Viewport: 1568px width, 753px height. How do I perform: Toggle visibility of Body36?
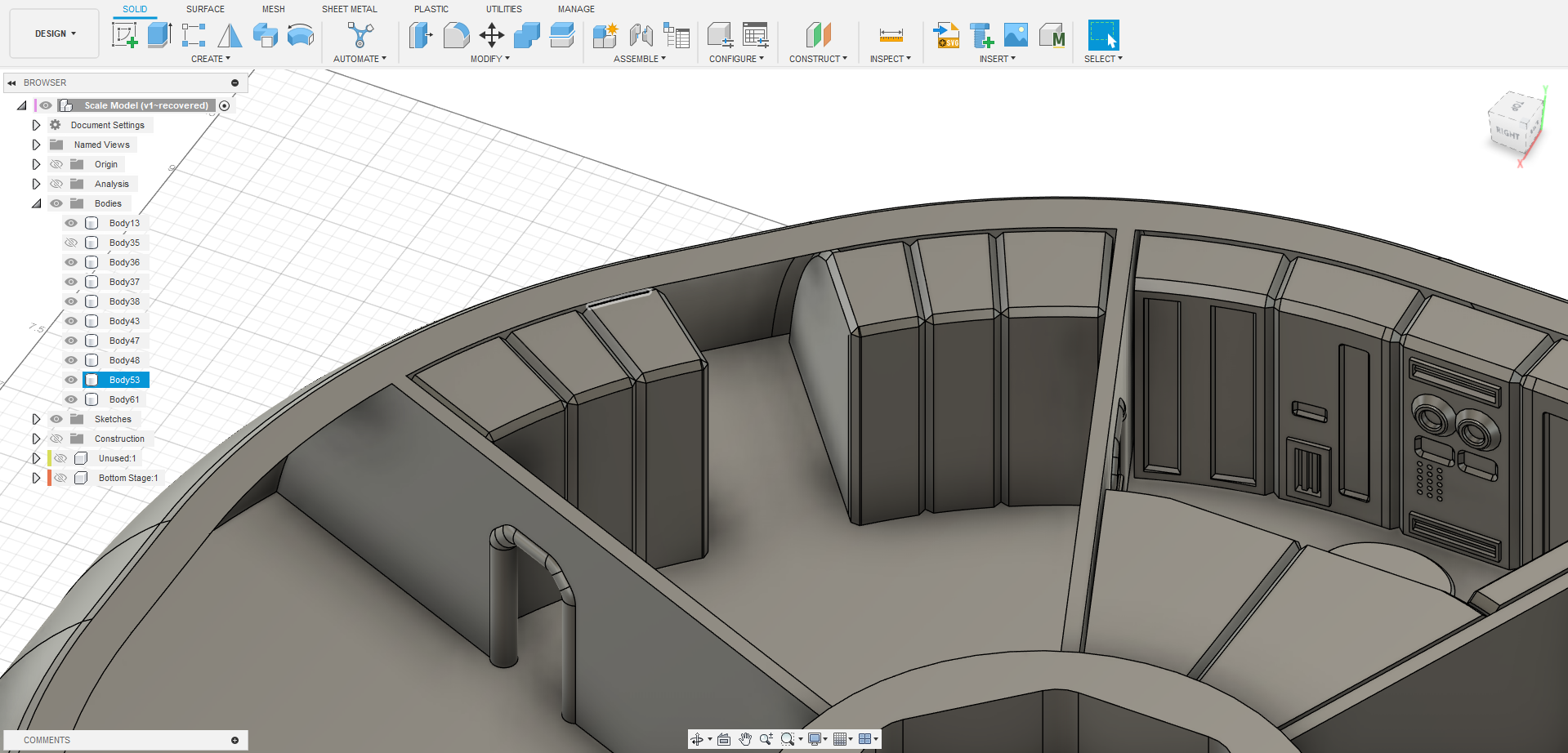[x=71, y=262]
